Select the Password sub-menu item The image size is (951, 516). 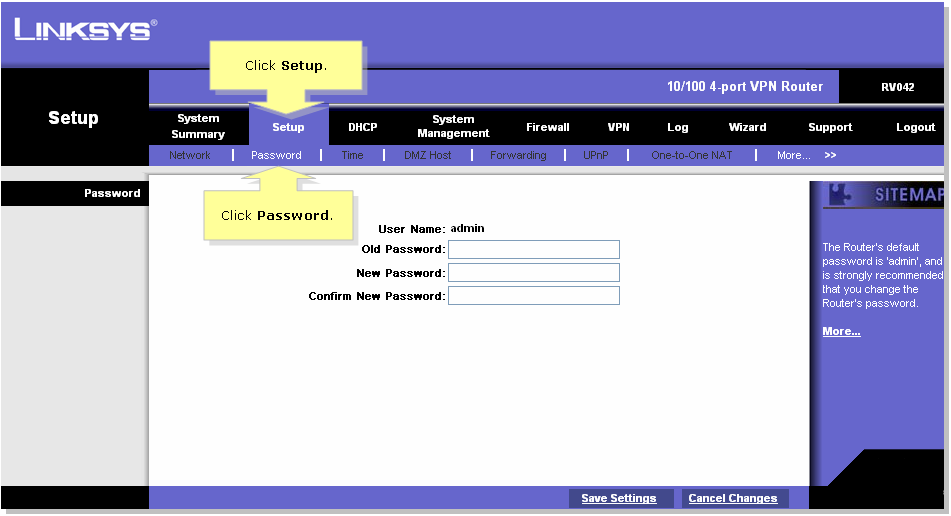pyautogui.click(x=276, y=155)
